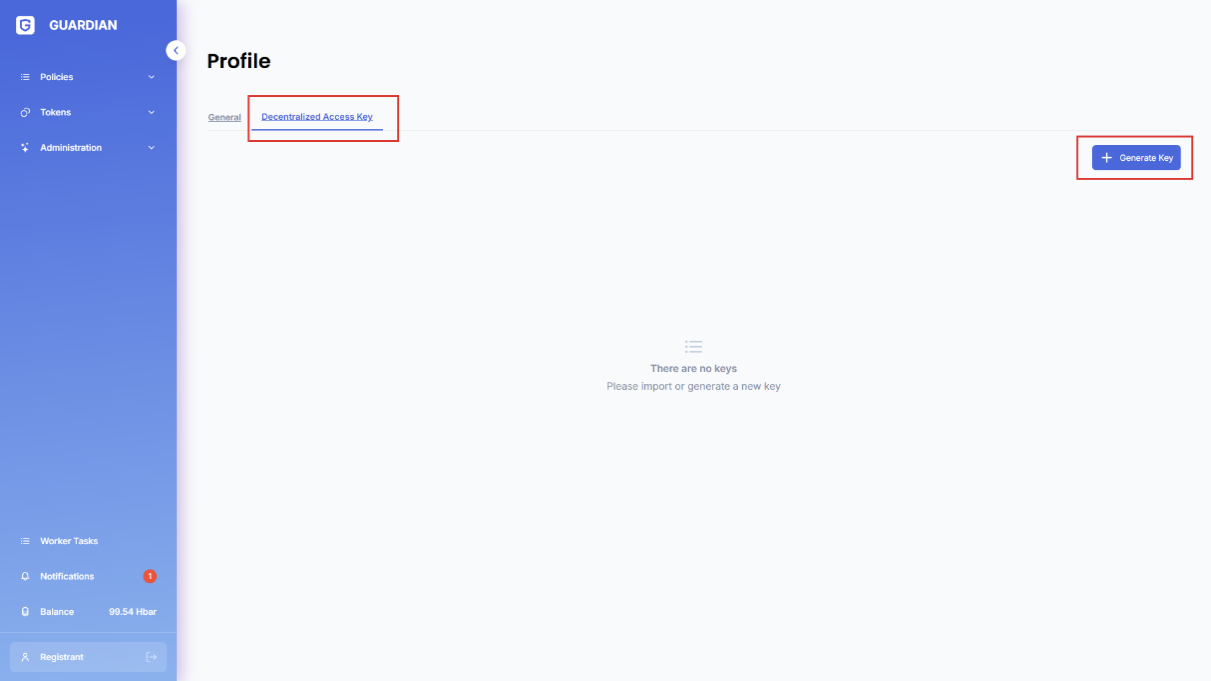Expand the Administration menu chevron

(151, 148)
